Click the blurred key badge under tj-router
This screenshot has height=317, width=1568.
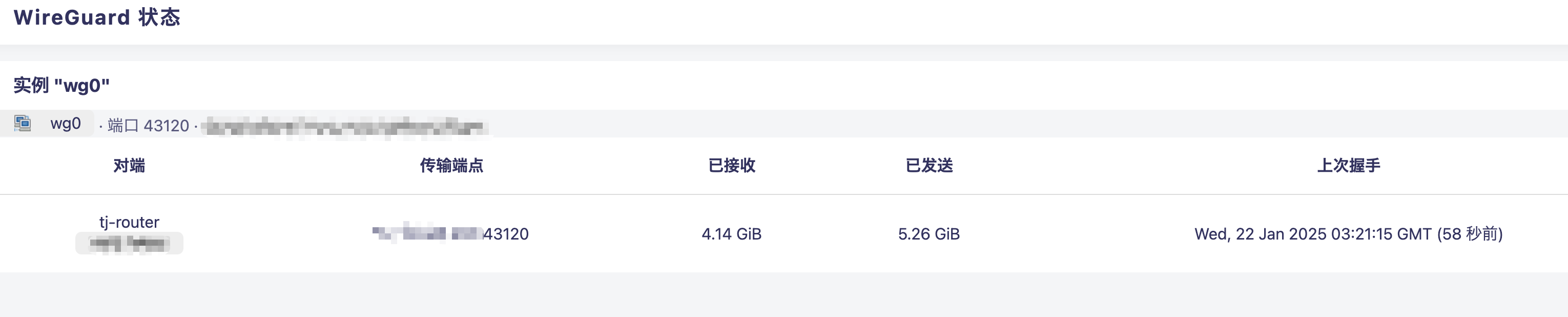click(x=129, y=243)
